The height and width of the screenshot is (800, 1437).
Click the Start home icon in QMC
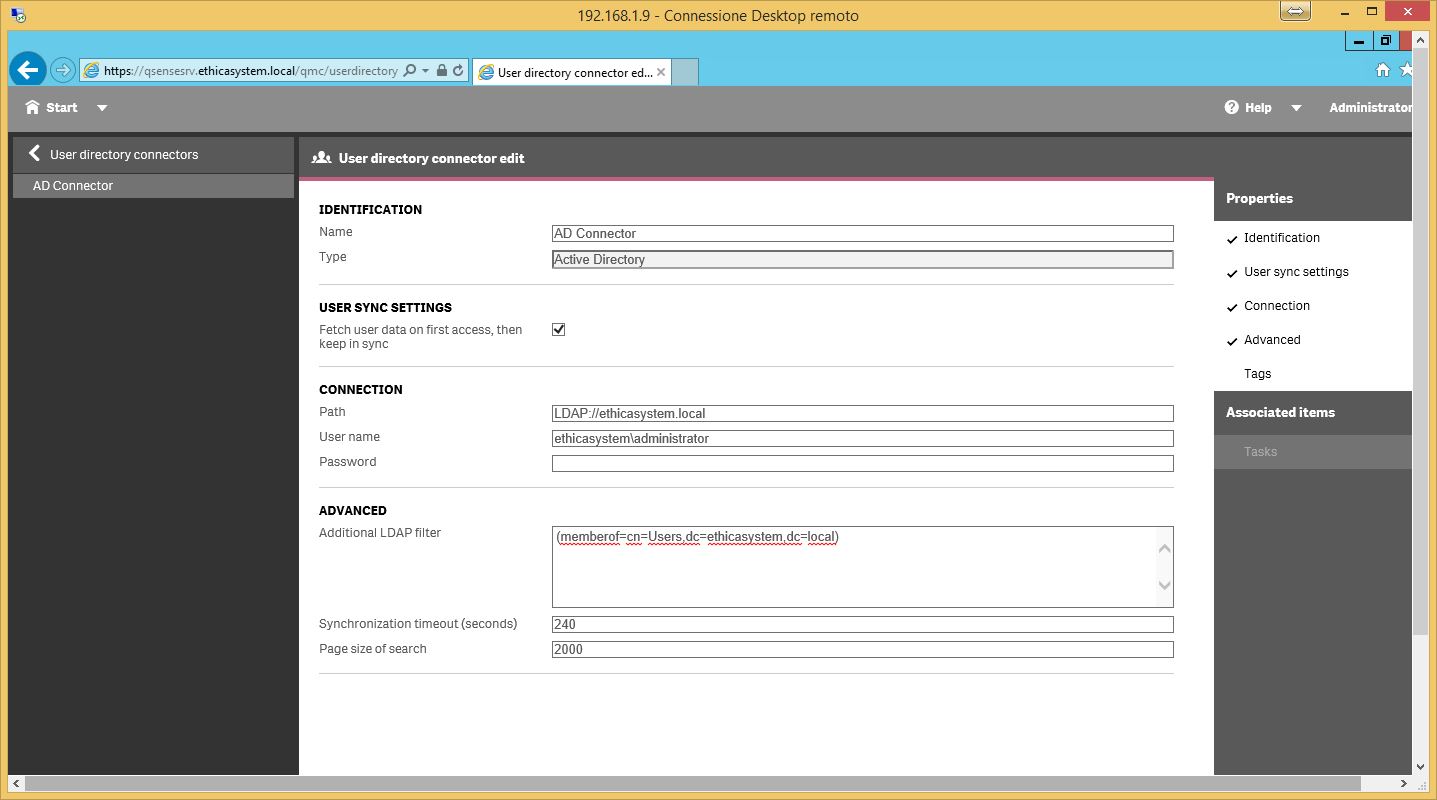pos(33,107)
